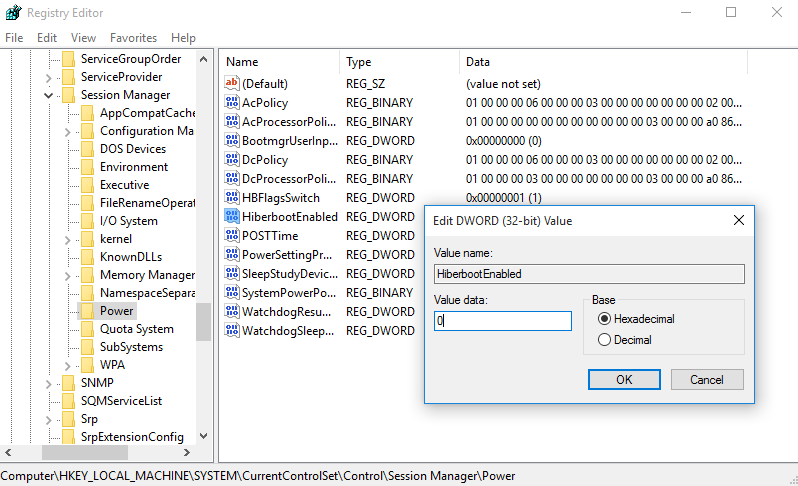Screen dimensions: 798x486
Task: Expand the Configuration Manager node
Action: pyautogui.click(x=68, y=132)
